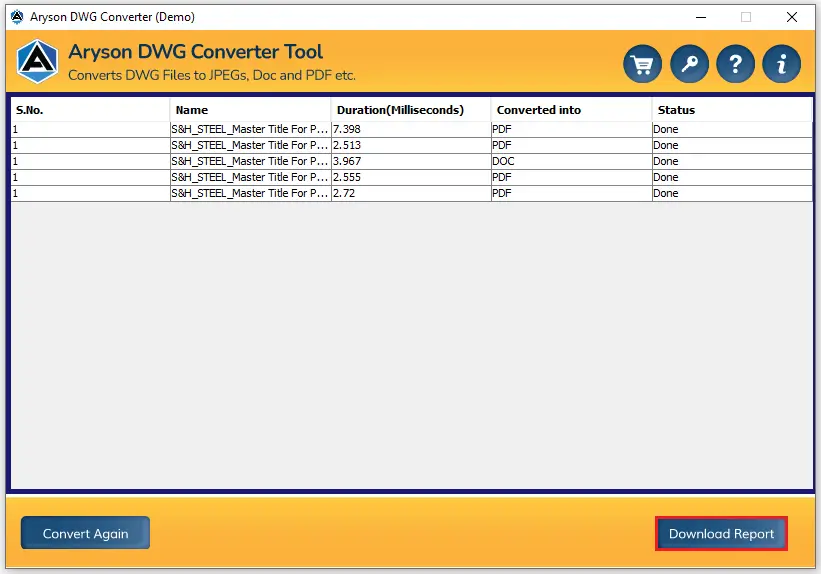821x574 pixels.
Task: Open help via question mark icon
Action: (736, 64)
